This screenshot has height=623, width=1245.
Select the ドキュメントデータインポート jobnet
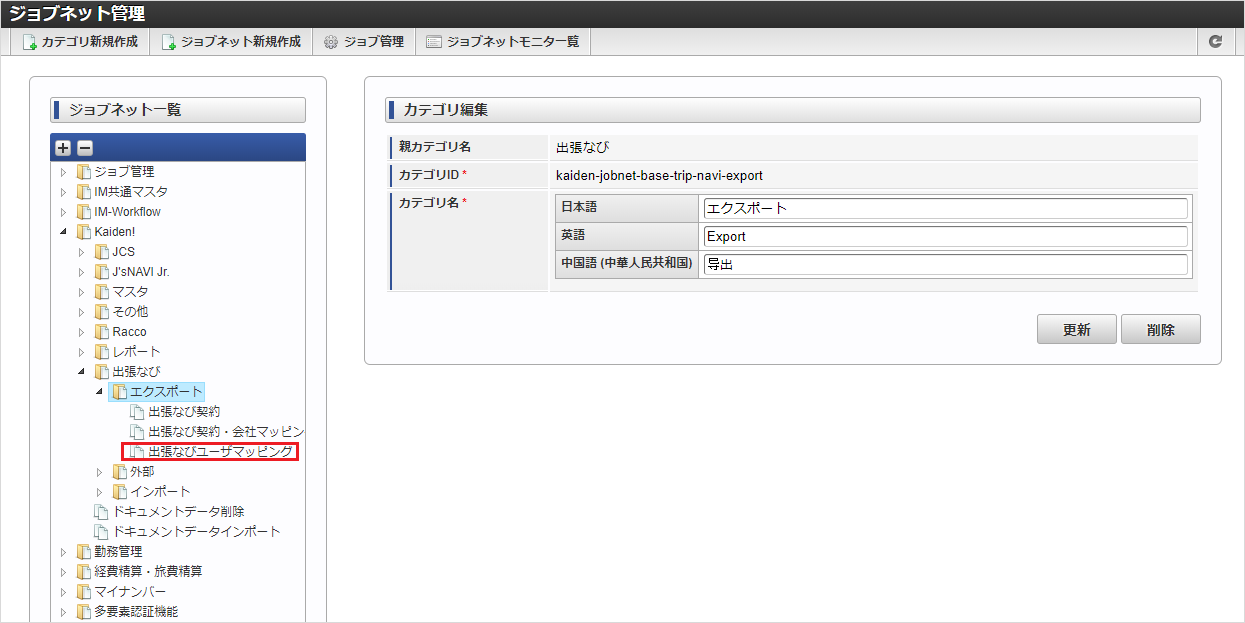point(196,532)
